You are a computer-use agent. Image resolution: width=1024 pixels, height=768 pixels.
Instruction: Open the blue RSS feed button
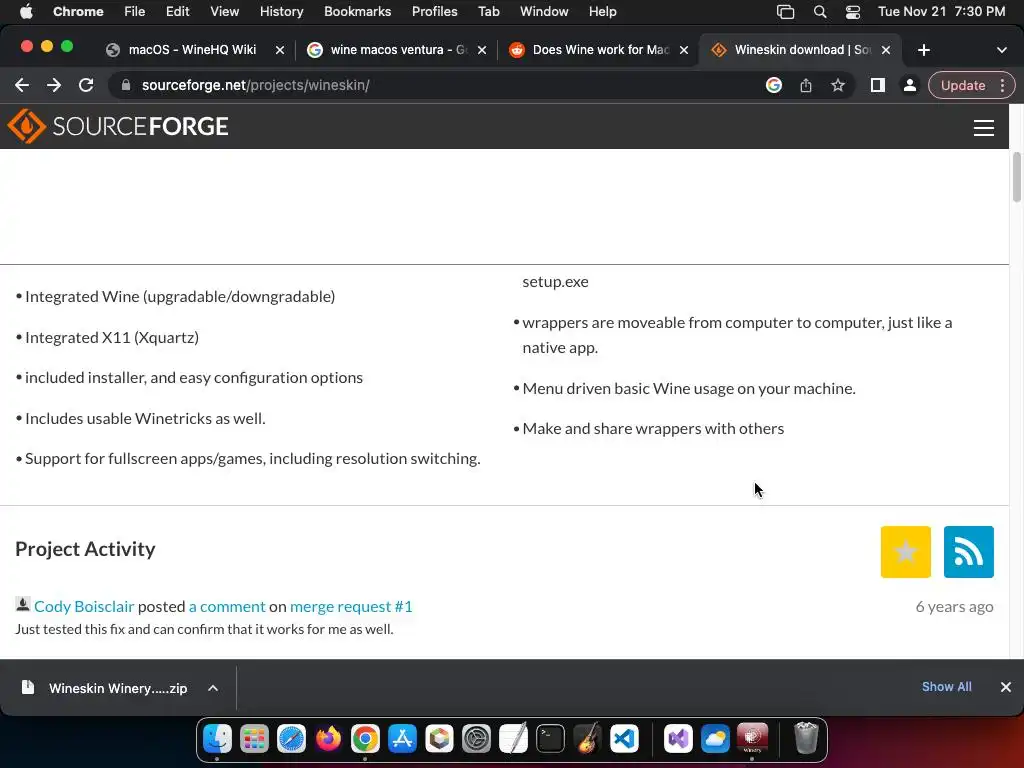point(968,552)
